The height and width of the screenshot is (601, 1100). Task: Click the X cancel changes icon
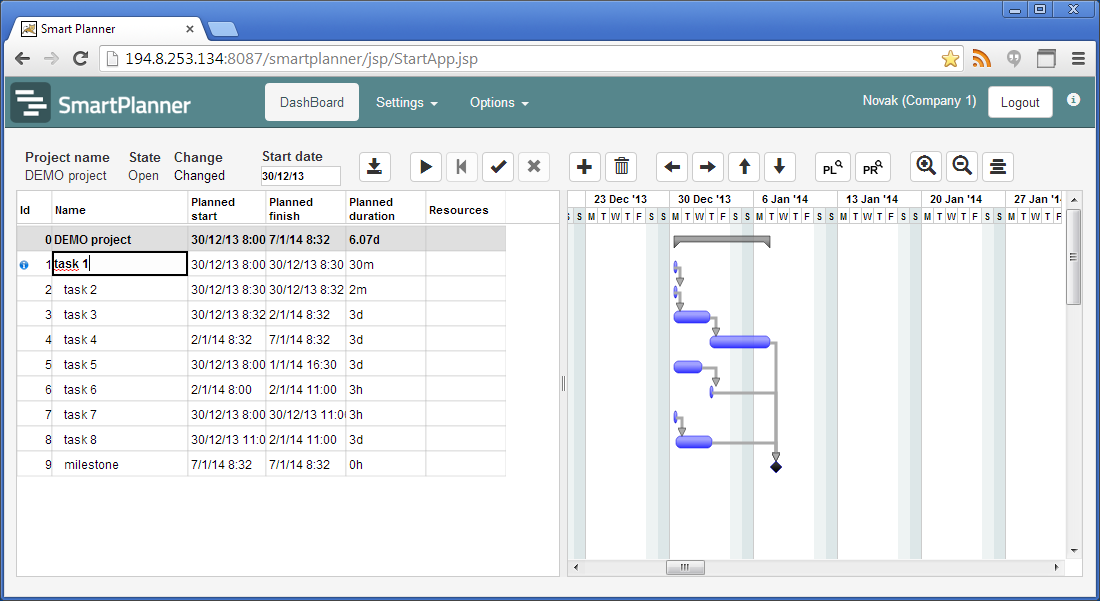tap(534, 167)
